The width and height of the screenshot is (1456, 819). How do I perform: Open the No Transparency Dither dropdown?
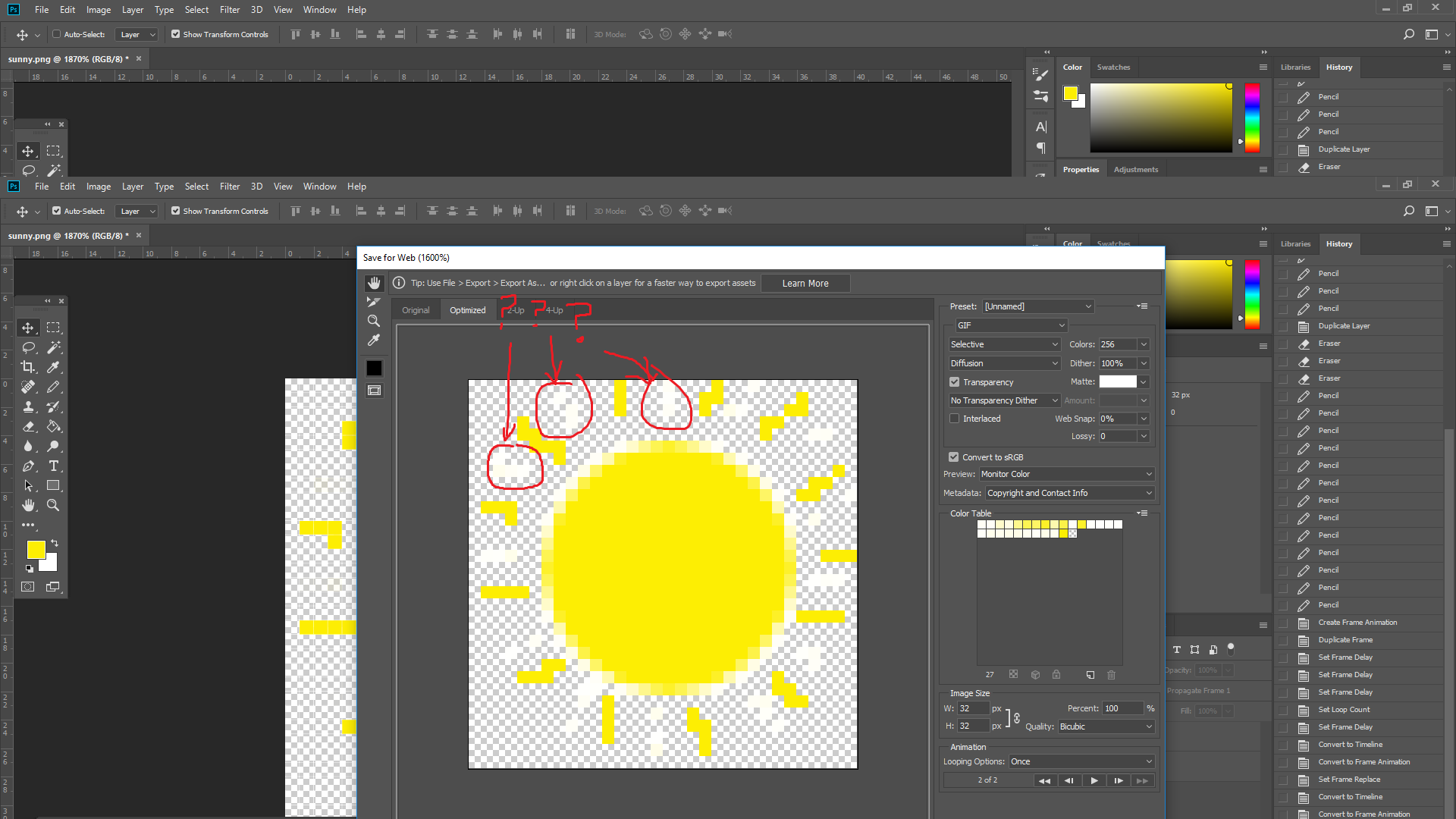[x=1005, y=400]
